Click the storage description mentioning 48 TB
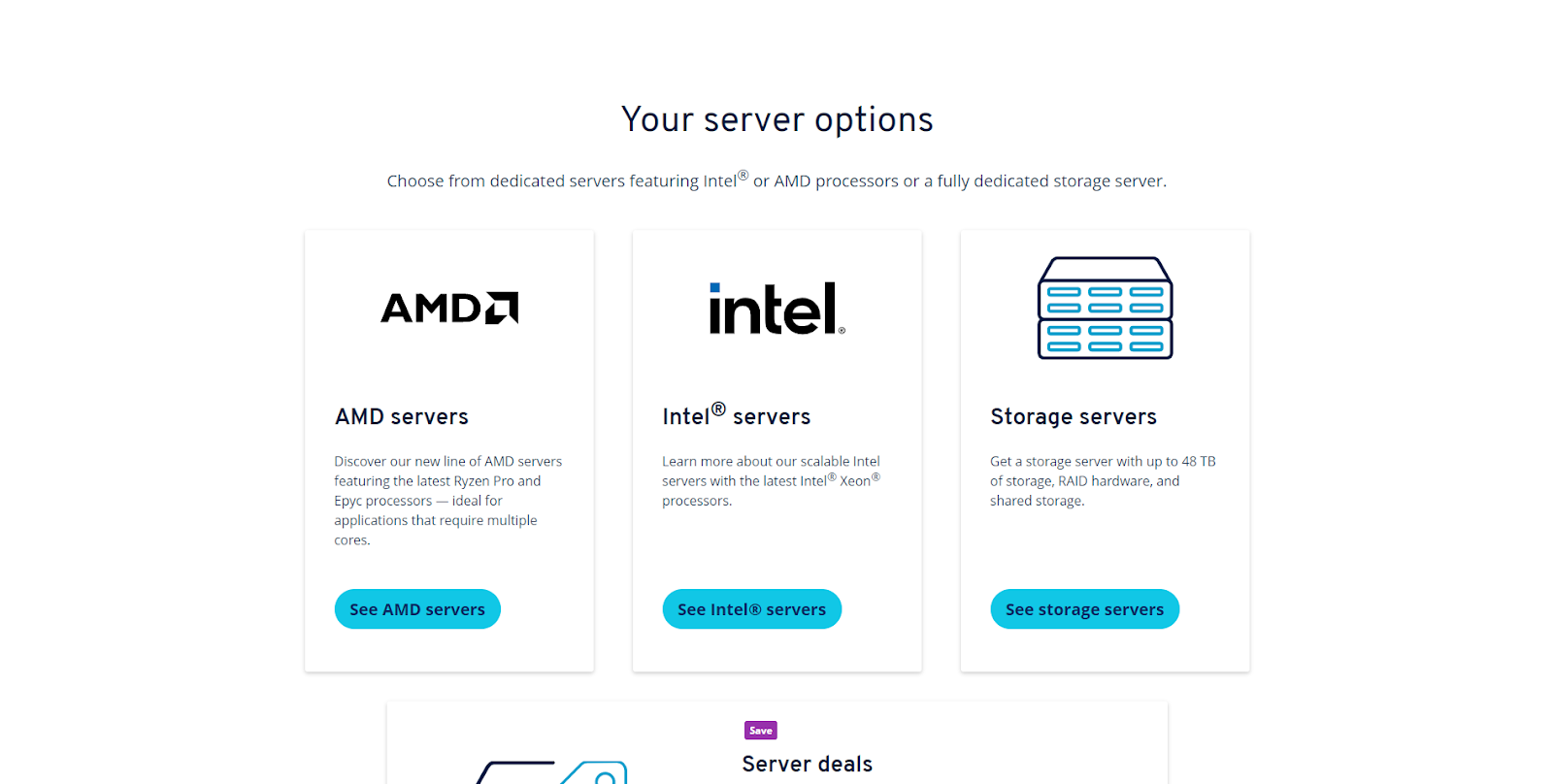Image resolution: width=1553 pixels, height=784 pixels. click(1103, 480)
